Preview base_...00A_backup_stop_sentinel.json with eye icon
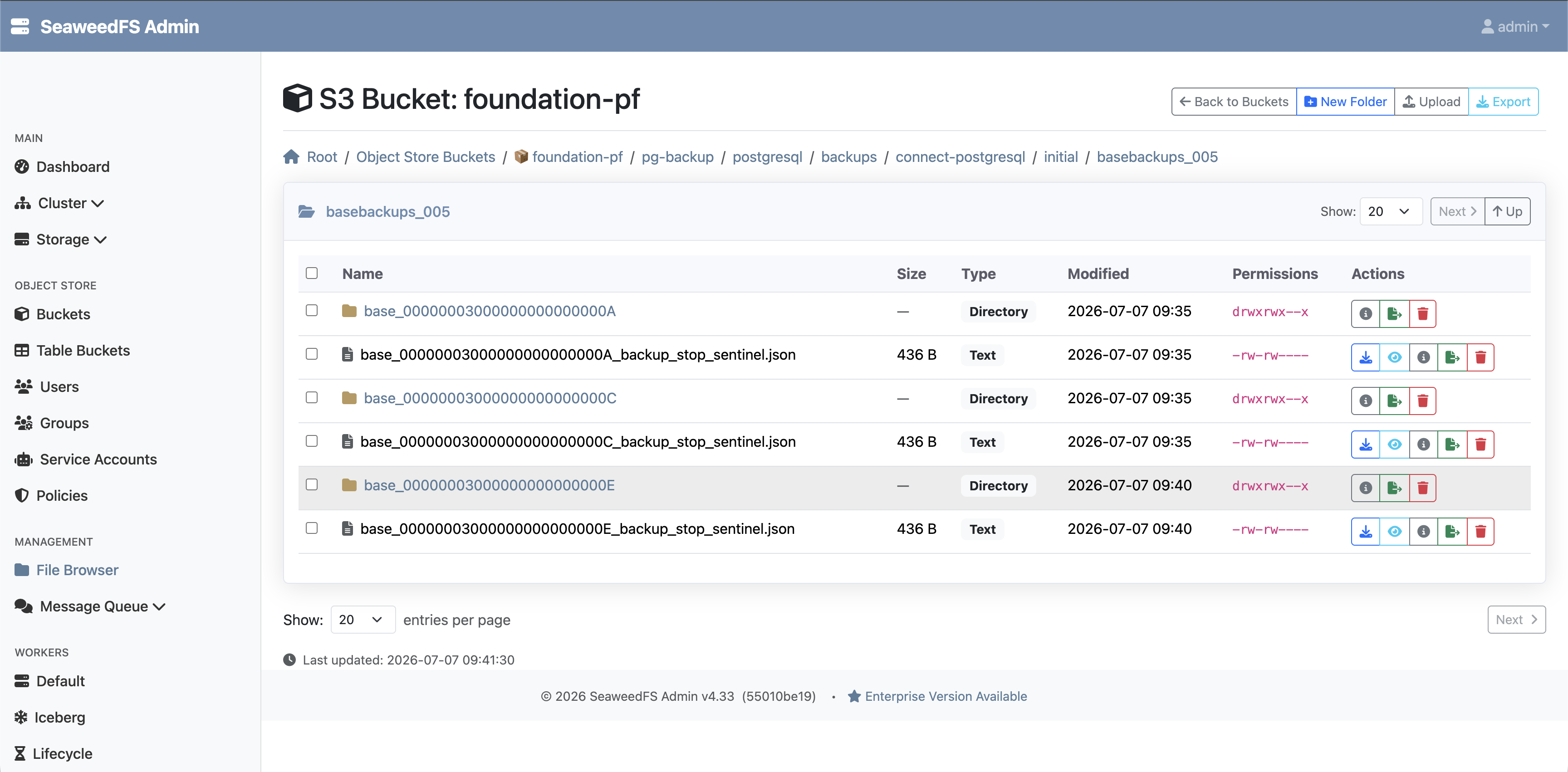This screenshot has width=1568, height=772. 1395,357
